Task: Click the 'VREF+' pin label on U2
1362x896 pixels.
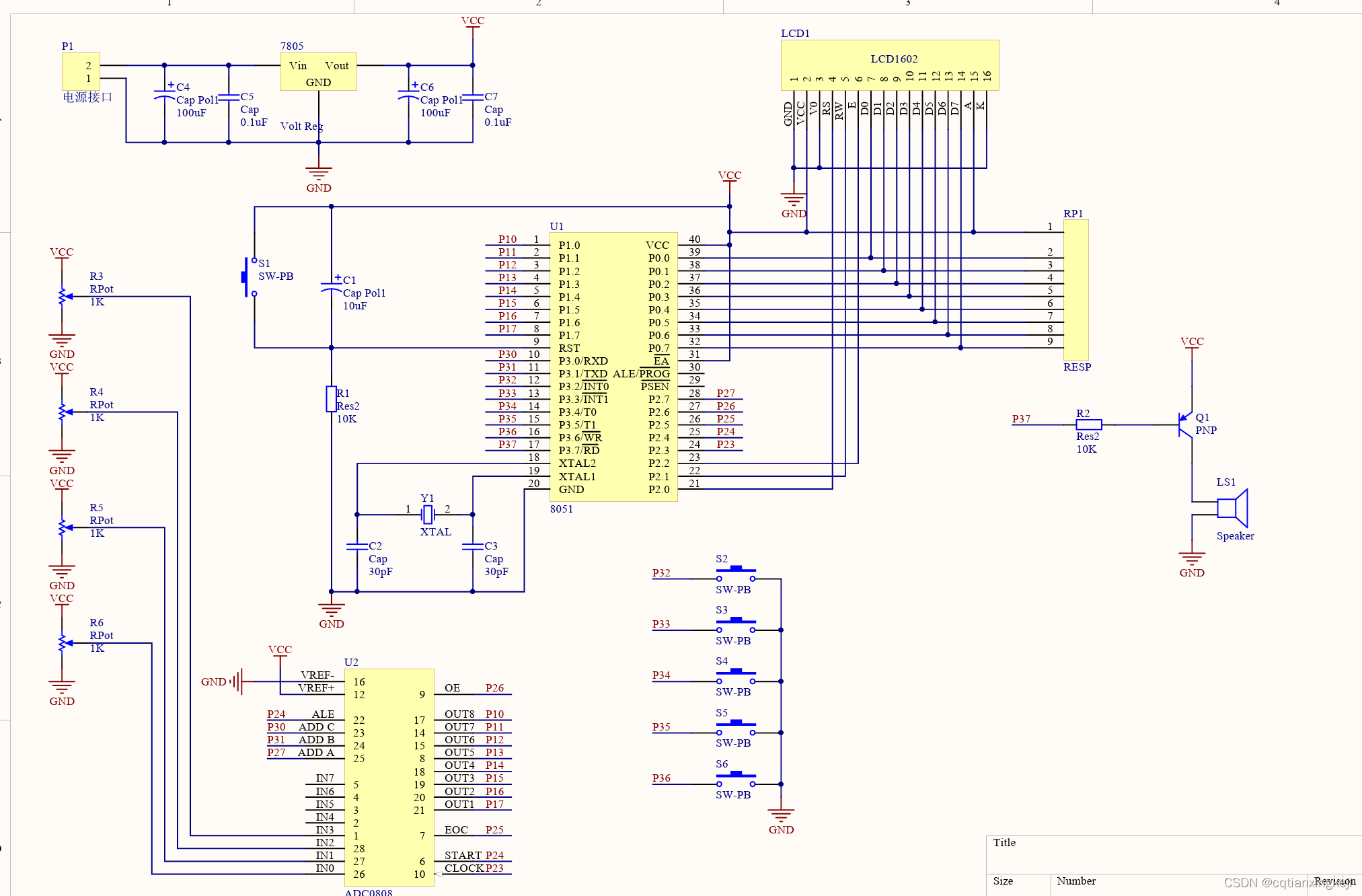Action: tap(316, 687)
